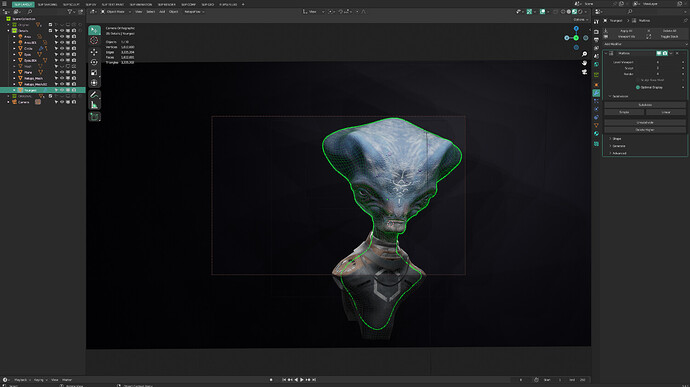690x387 pixels.
Task: Click the zoom viewport magnifier icon
Action: pos(584,54)
